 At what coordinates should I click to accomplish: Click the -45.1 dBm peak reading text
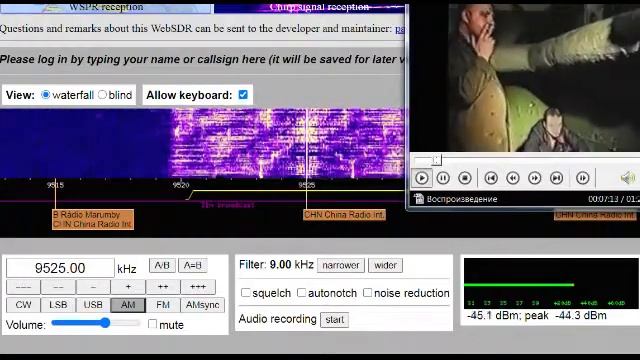pos(537,316)
